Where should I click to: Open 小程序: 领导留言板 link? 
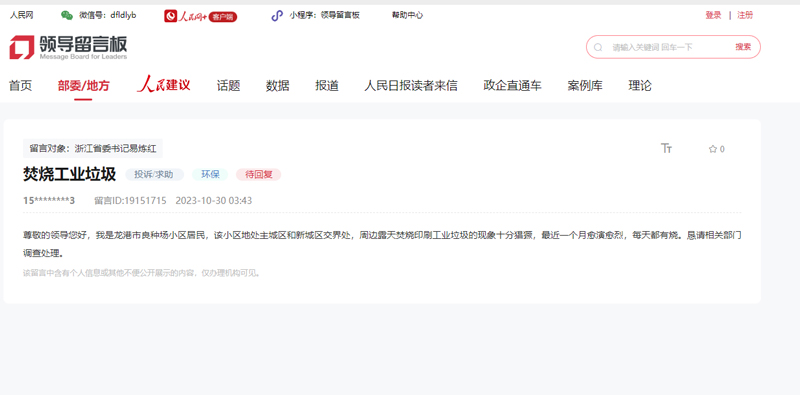(x=324, y=15)
